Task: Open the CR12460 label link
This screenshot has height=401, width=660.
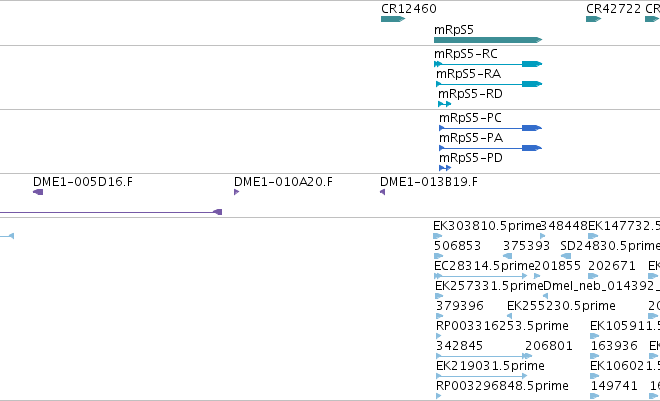Action: point(409,9)
